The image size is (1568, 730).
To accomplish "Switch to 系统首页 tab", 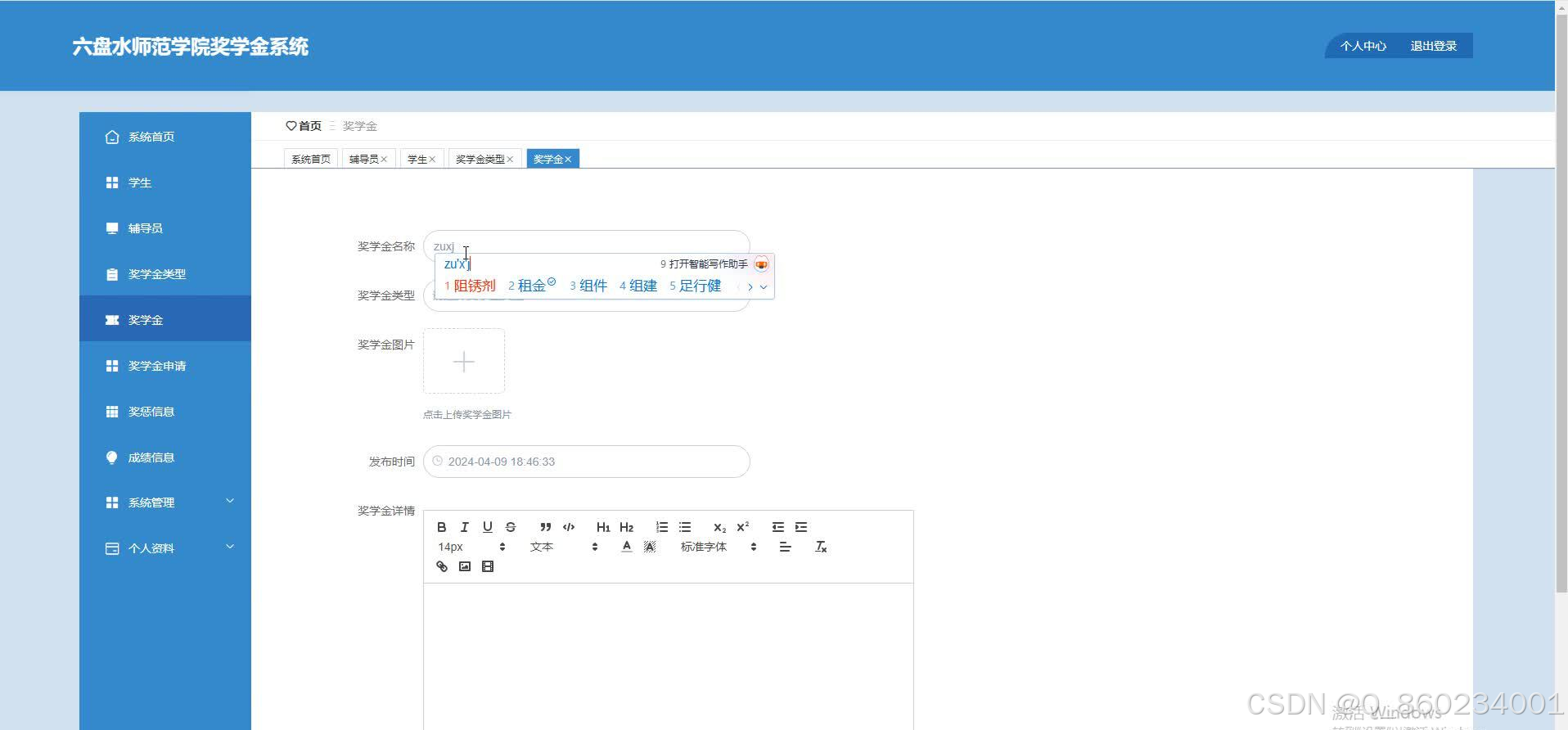I will (311, 159).
